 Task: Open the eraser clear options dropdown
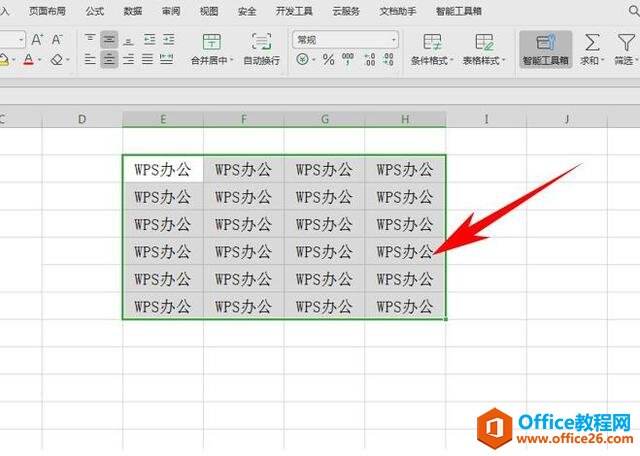click(68, 60)
